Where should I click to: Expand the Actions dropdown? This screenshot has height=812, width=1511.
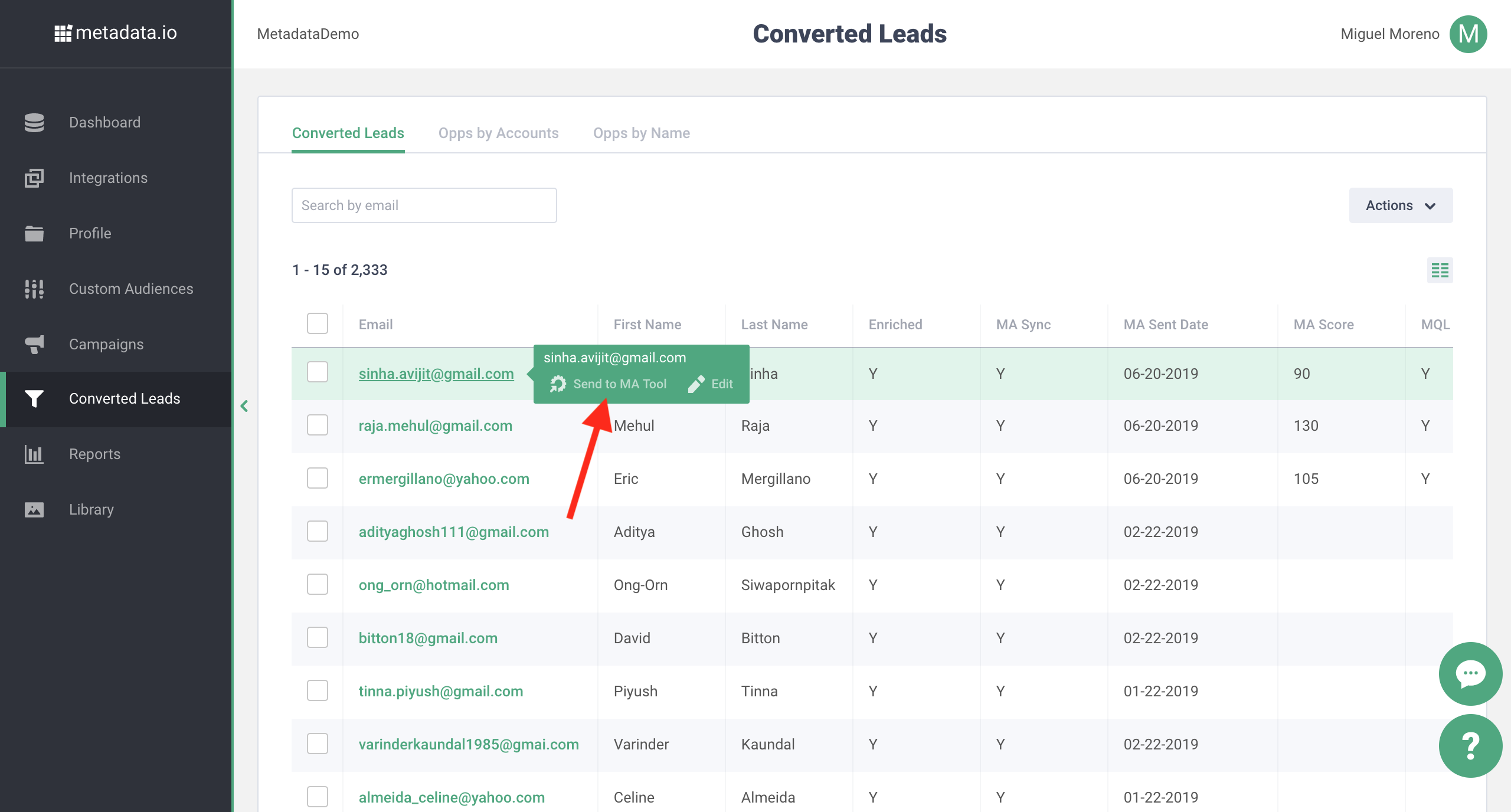[x=1400, y=205]
